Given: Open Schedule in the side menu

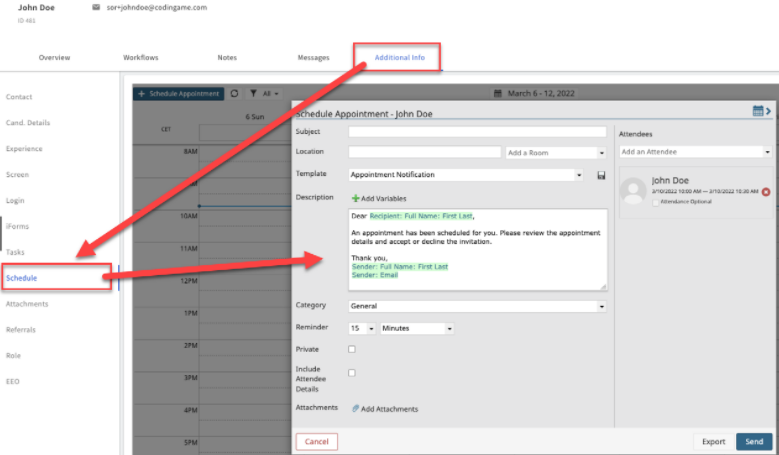Looking at the screenshot, I should [x=21, y=278].
